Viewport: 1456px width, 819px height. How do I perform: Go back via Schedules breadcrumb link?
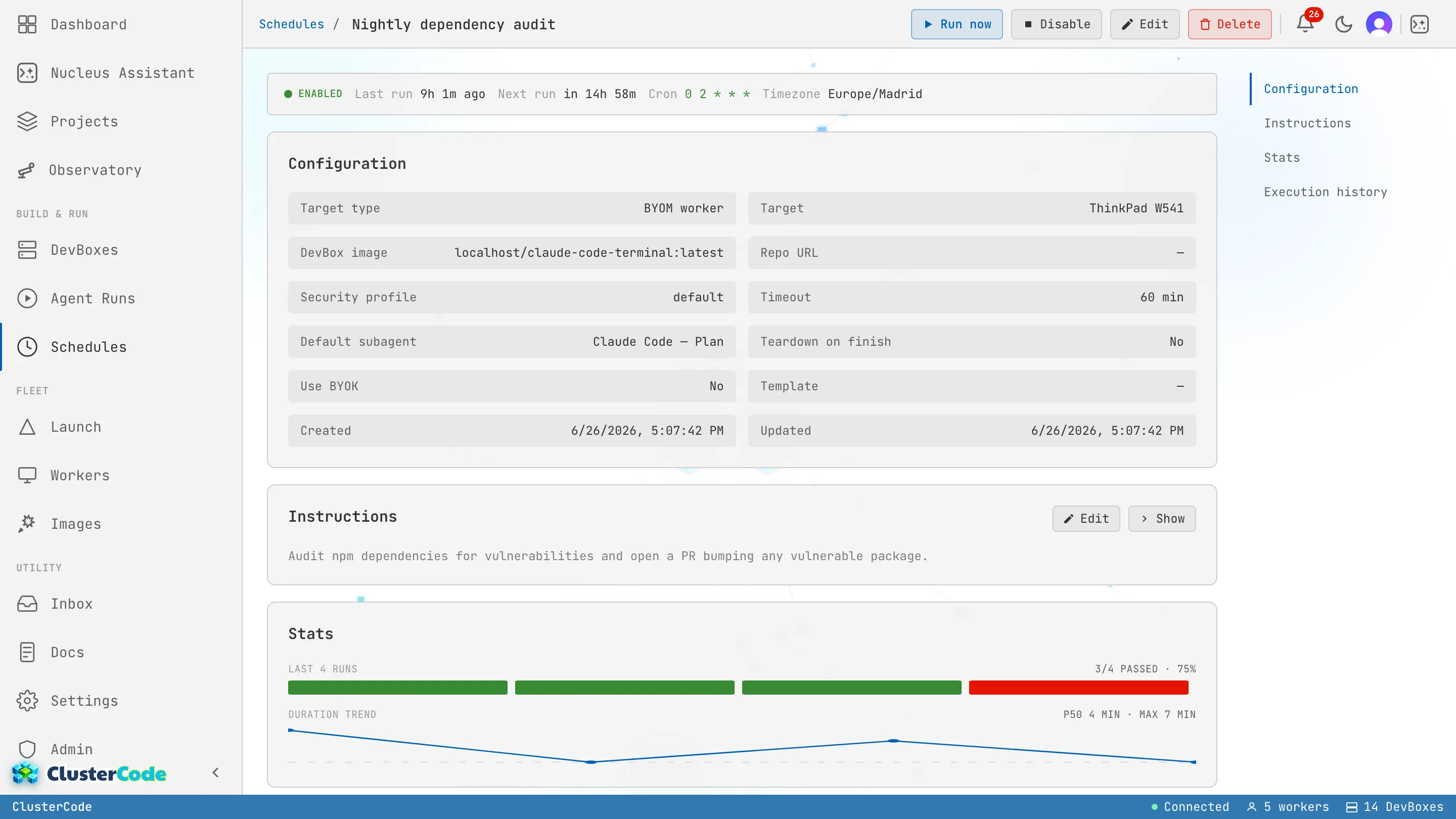click(x=292, y=24)
